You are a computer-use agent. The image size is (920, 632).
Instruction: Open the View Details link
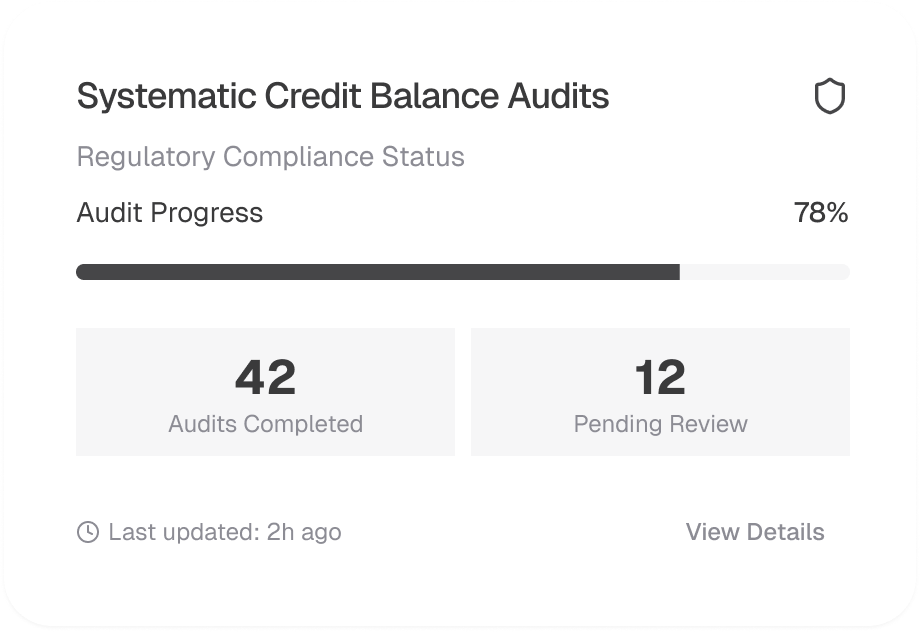755,532
